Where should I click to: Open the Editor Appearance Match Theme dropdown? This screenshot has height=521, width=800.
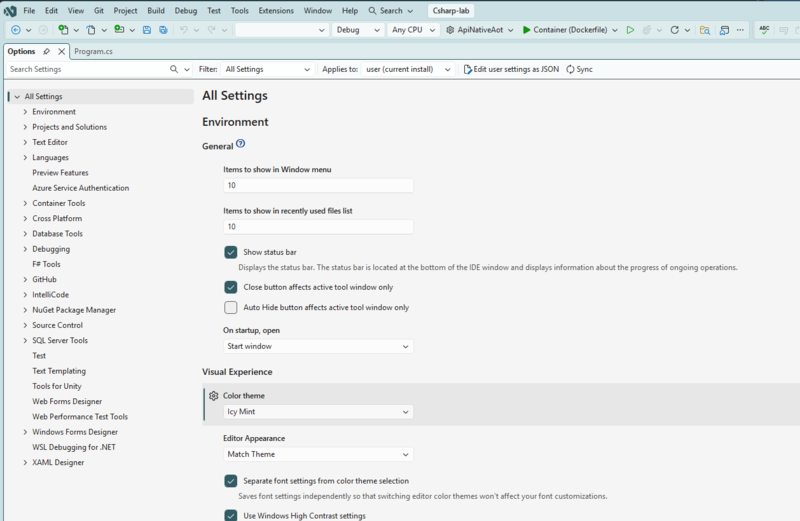coord(318,454)
